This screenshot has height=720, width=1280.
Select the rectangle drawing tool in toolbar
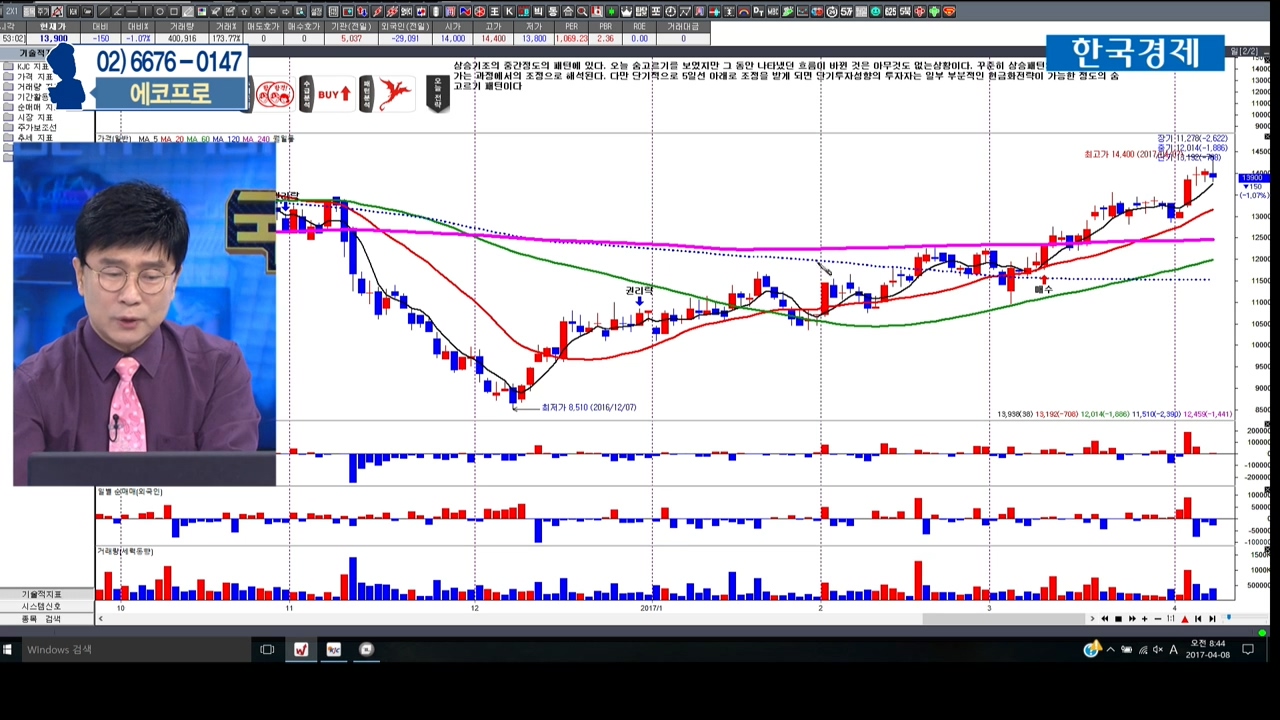(x=174, y=12)
